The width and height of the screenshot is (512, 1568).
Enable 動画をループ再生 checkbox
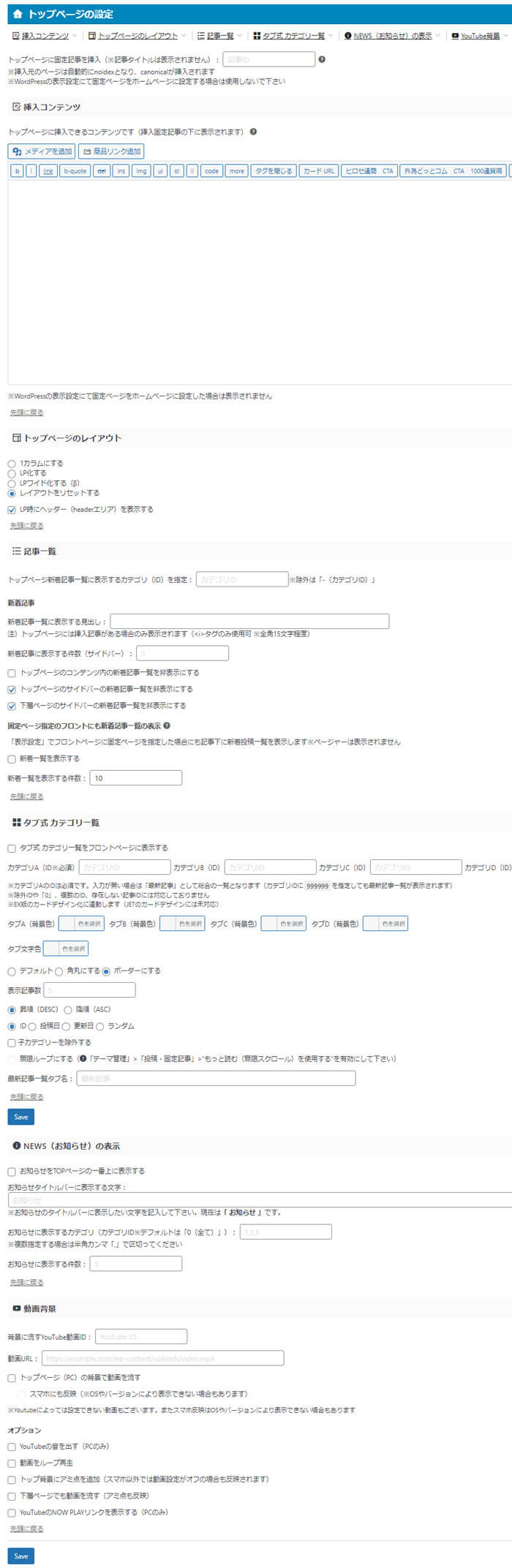12,1463
